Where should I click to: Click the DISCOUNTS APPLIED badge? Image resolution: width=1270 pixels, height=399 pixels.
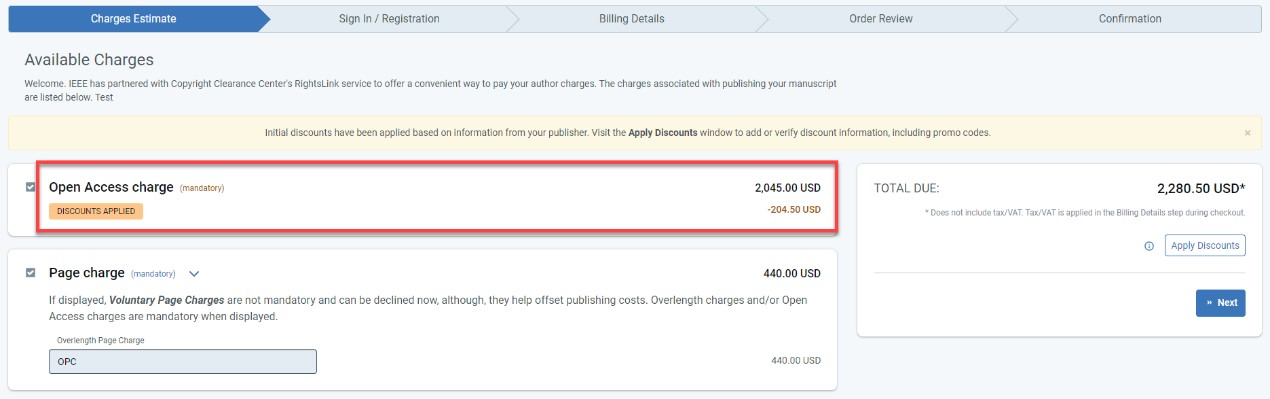[x=96, y=211]
